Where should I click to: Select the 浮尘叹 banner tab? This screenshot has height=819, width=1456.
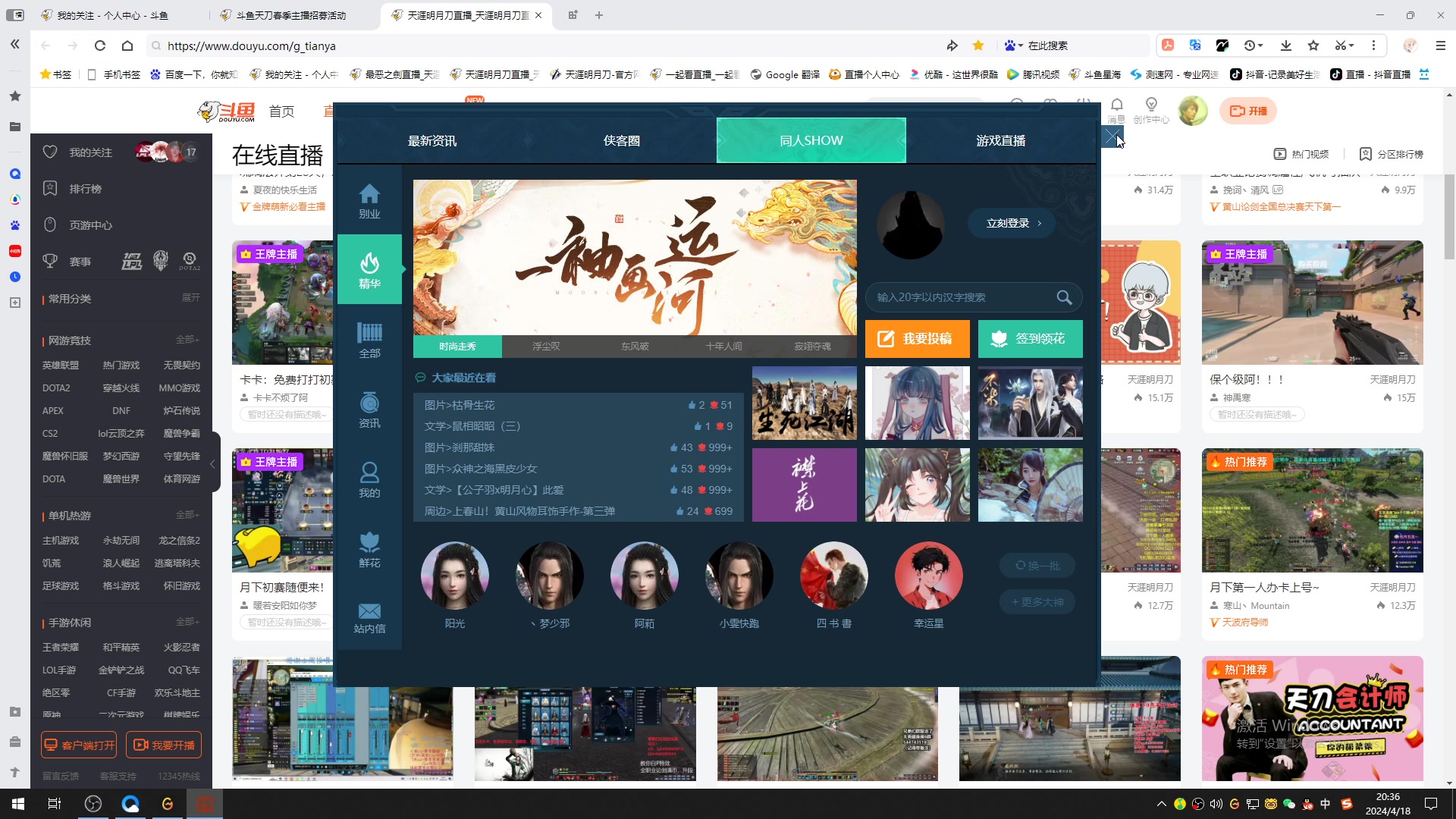pyautogui.click(x=546, y=346)
